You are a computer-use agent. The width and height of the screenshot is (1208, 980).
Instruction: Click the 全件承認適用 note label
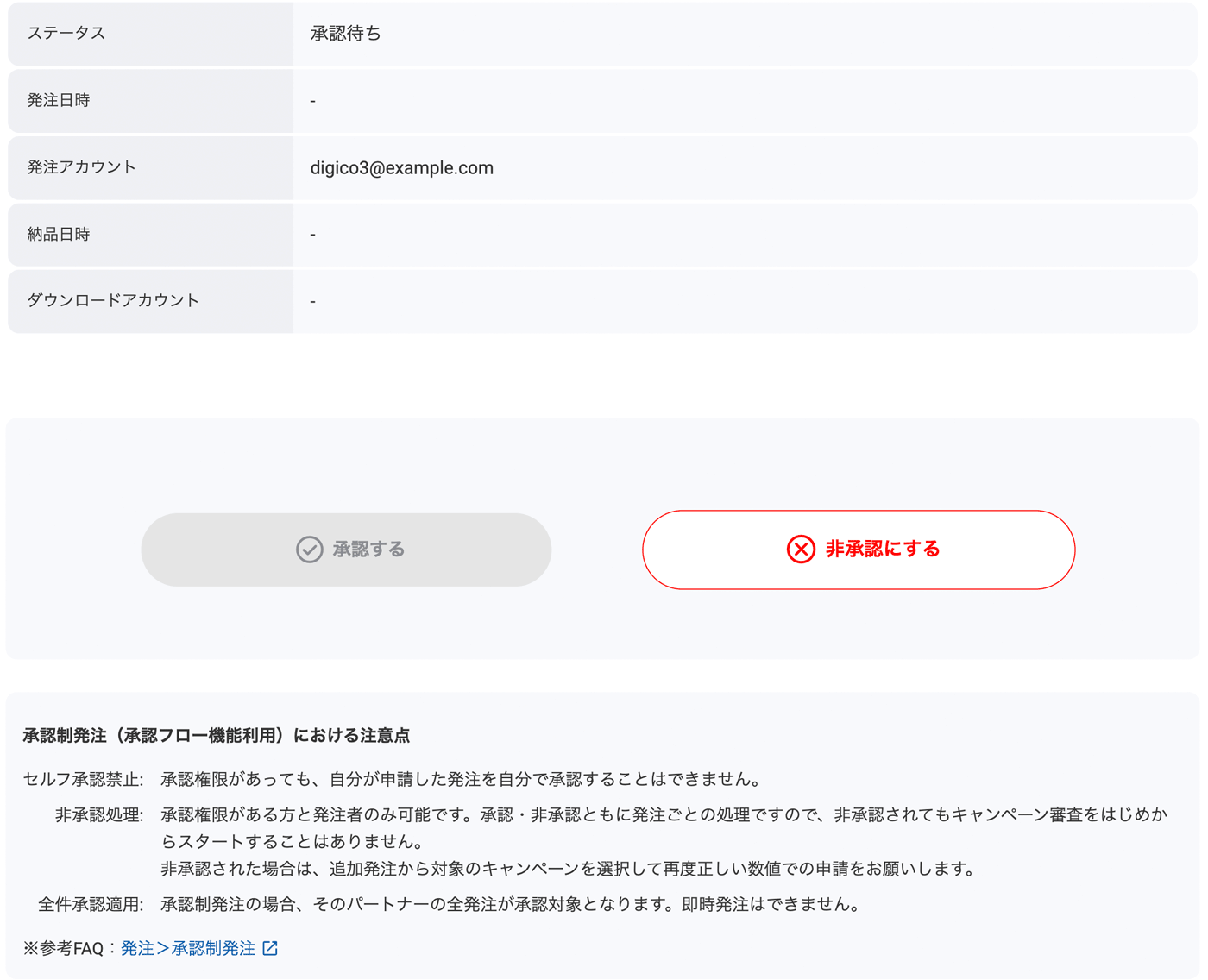click(x=91, y=905)
